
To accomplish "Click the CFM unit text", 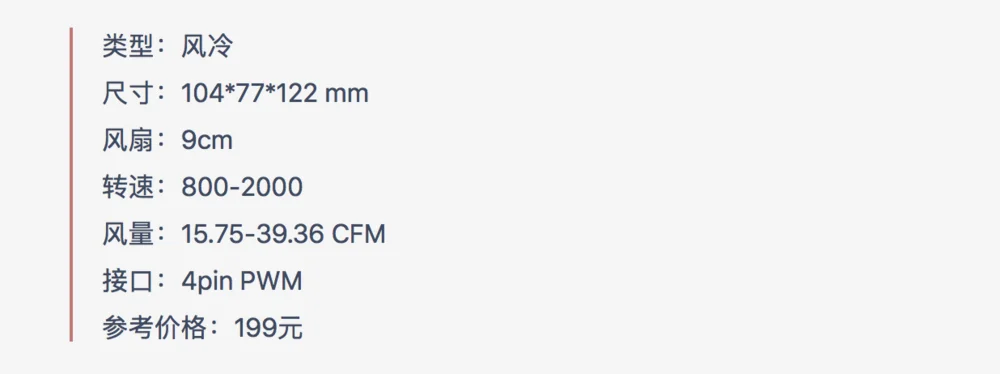I will [359, 234].
